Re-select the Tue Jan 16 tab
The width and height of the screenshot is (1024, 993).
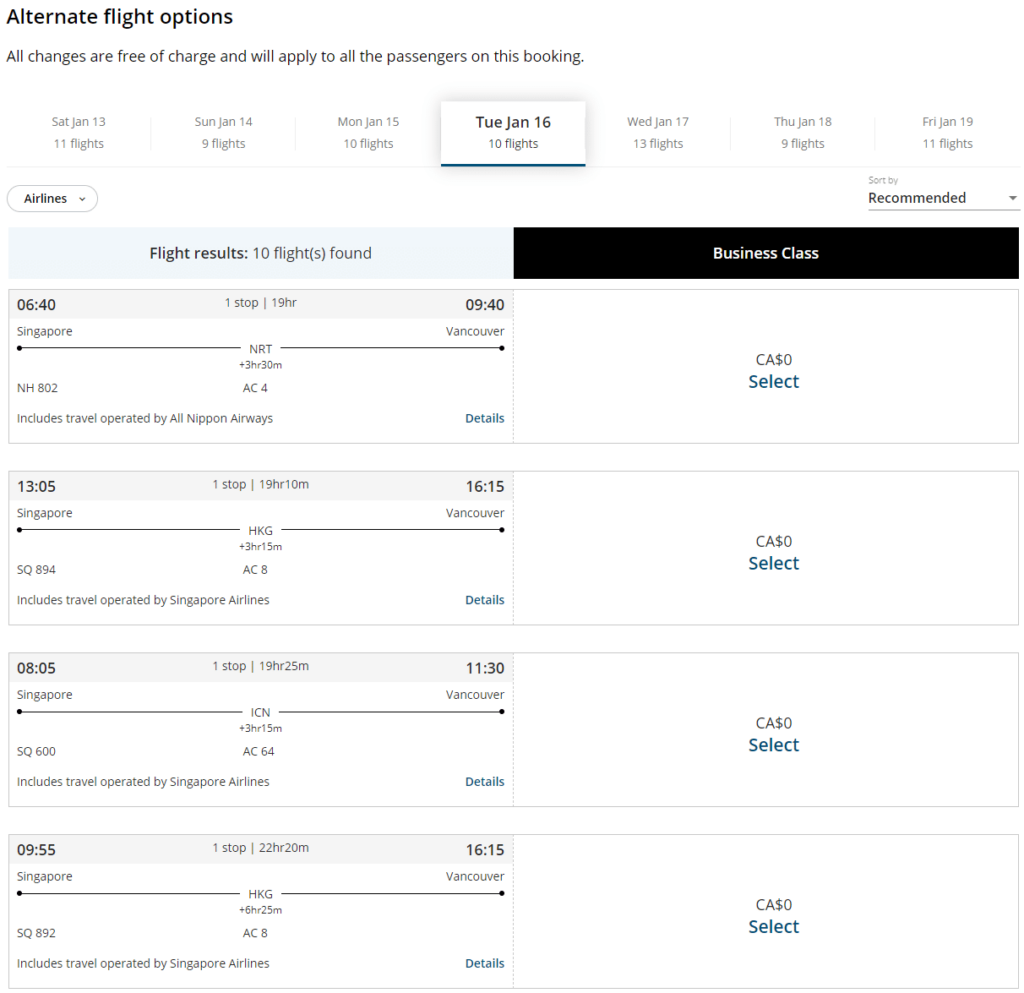click(x=513, y=131)
